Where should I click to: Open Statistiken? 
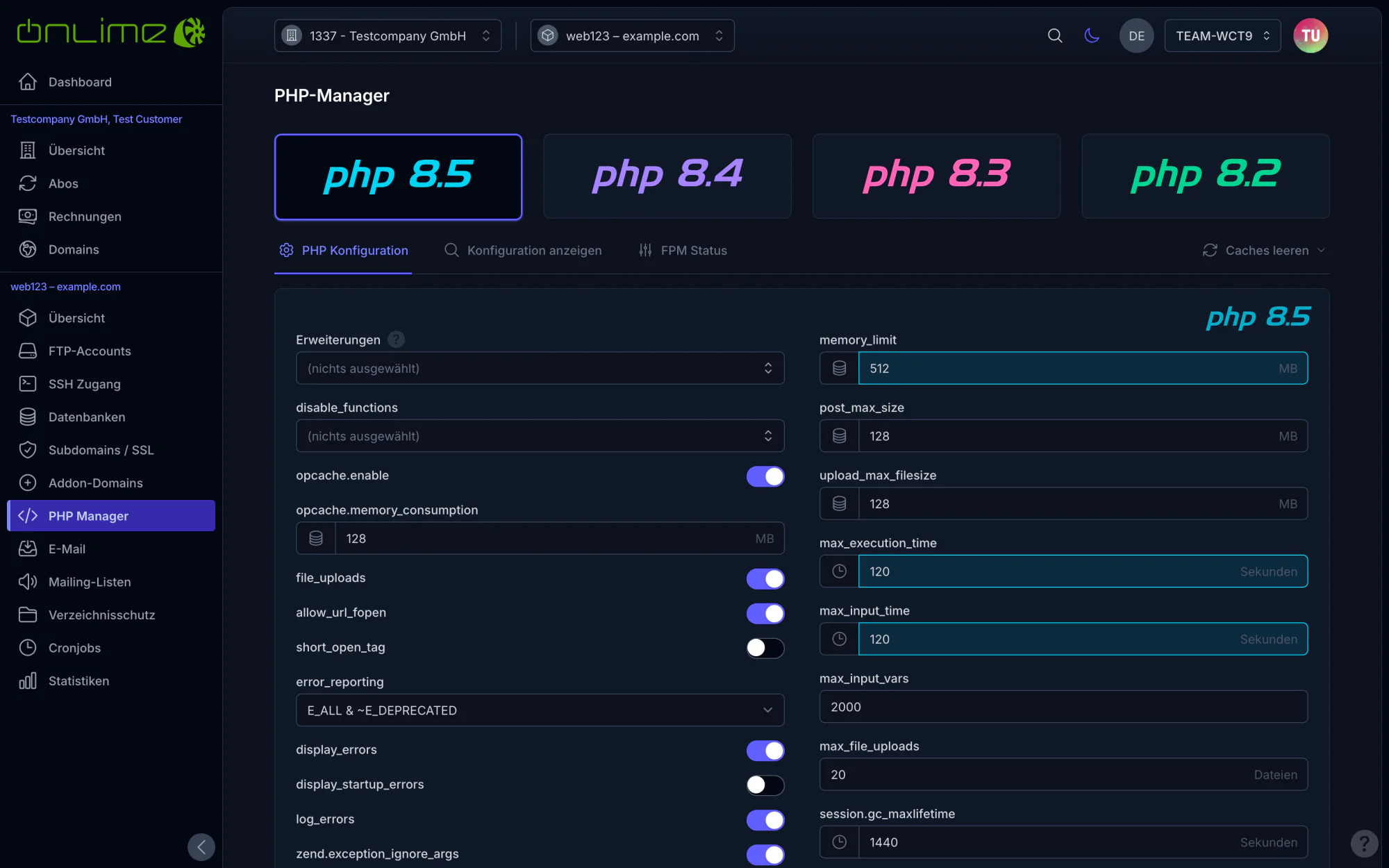tap(111, 681)
